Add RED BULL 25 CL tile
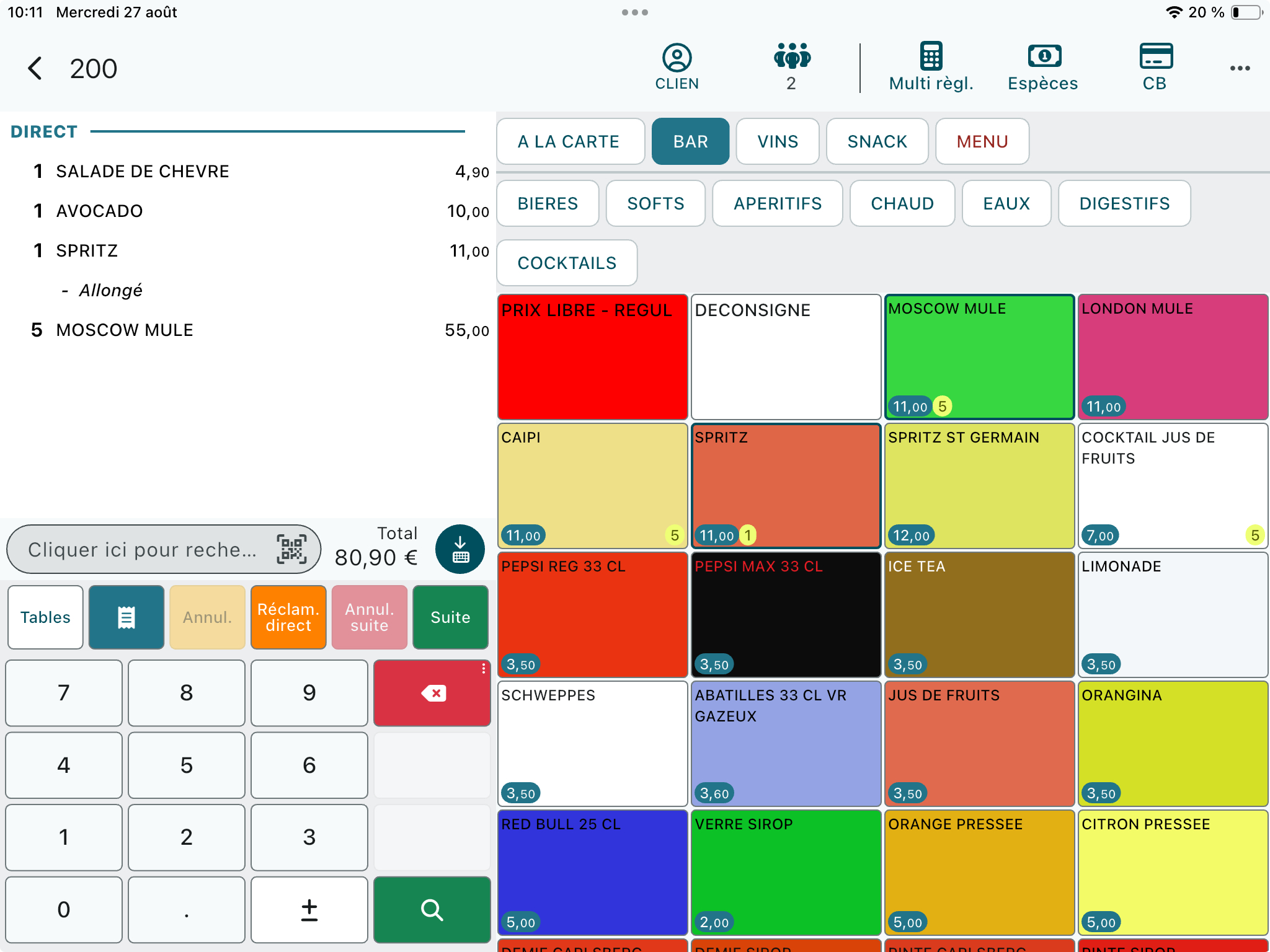 coord(593,873)
